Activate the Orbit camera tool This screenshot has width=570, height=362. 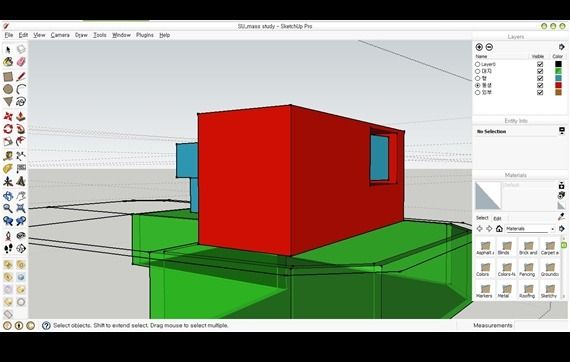[8, 196]
